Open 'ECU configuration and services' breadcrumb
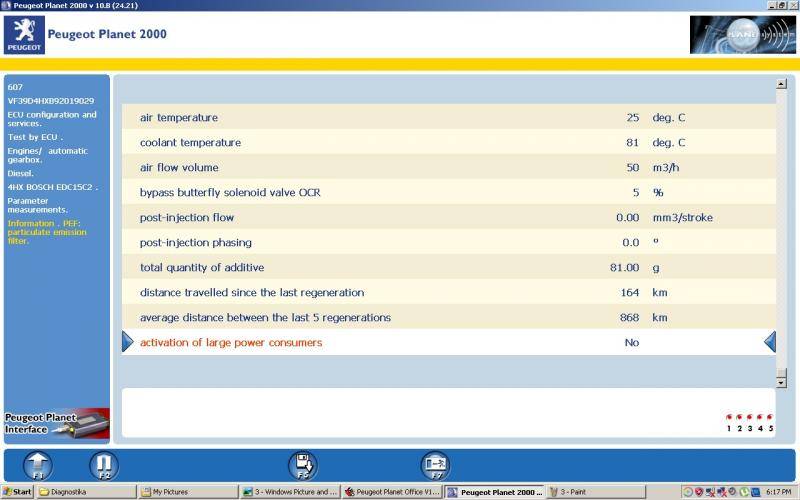Viewport: 800px width, 500px height. [x=51, y=119]
